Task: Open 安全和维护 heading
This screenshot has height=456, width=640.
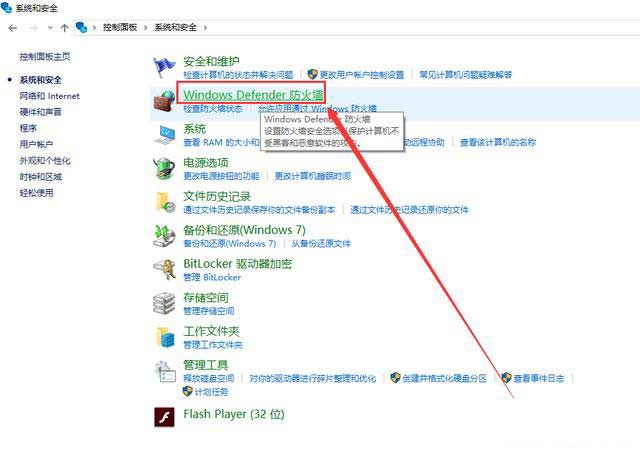Action: coord(211,62)
